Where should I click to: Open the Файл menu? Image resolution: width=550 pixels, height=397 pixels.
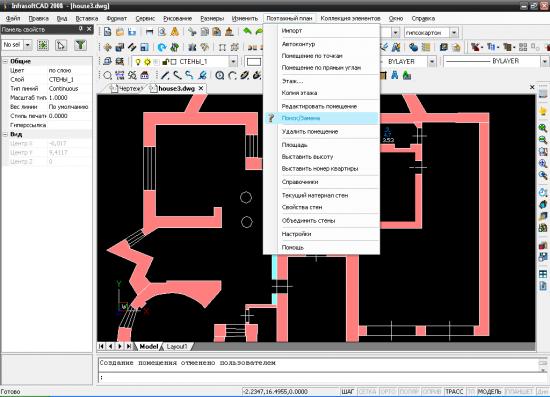click(x=13, y=18)
